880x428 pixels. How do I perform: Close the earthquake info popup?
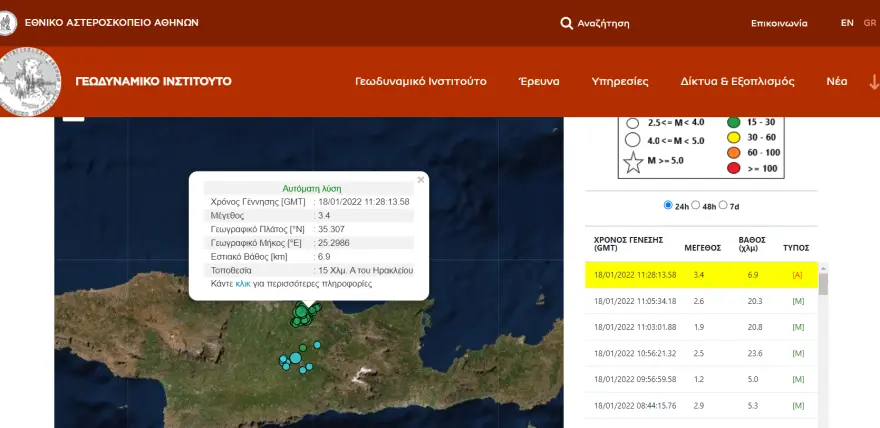tap(421, 180)
